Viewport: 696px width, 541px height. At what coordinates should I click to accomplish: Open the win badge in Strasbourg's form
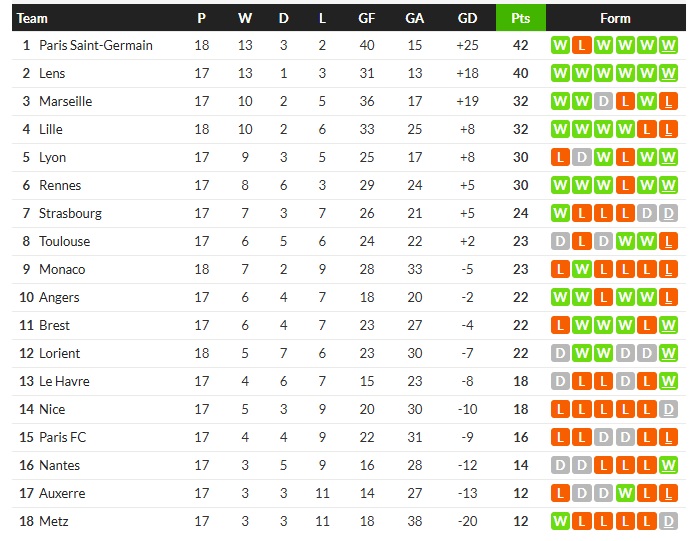click(x=559, y=213)
